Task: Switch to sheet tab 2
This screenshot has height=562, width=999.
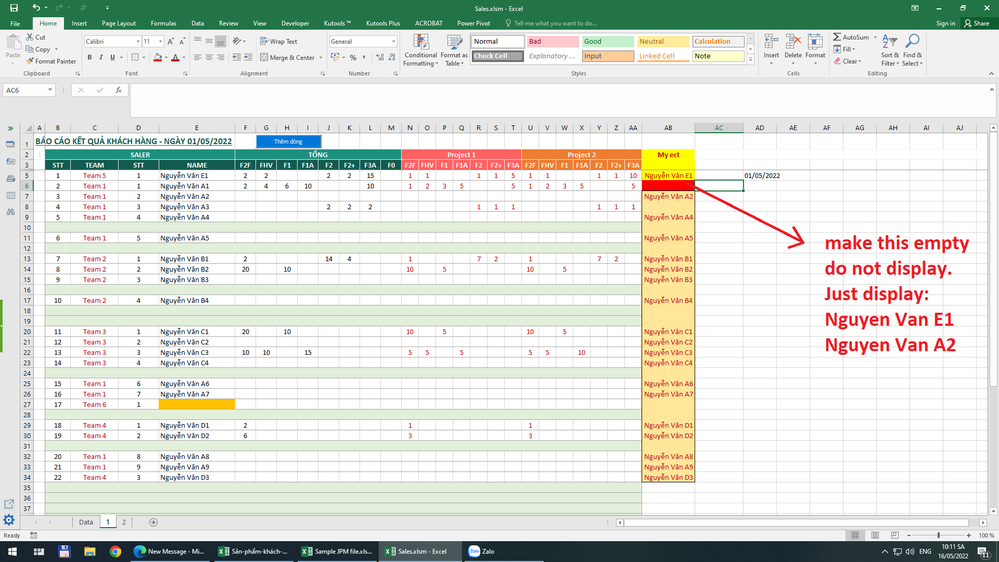Action: coord(124,522)
